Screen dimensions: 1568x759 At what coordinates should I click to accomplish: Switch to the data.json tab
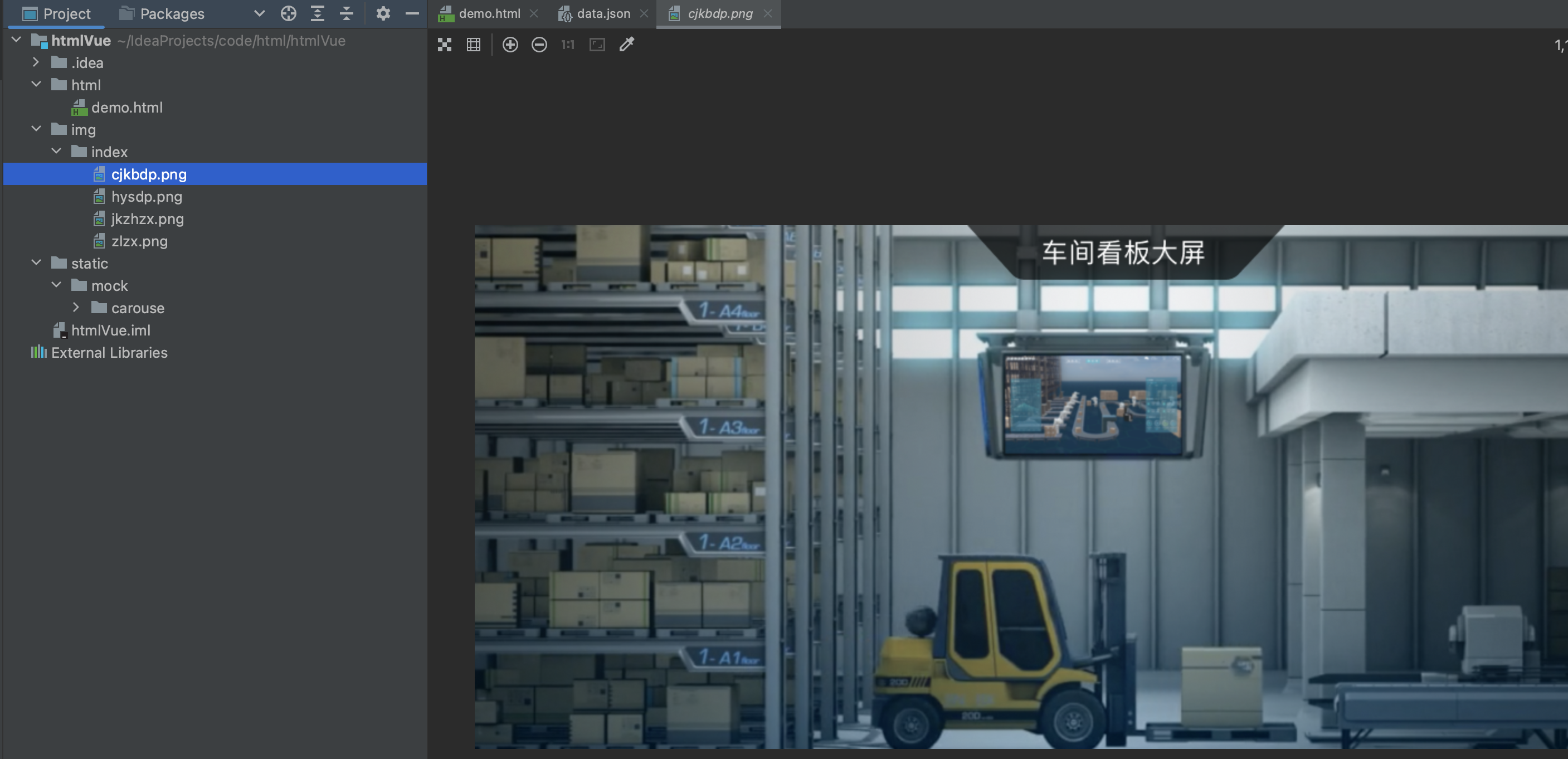[x=602, y=13]
